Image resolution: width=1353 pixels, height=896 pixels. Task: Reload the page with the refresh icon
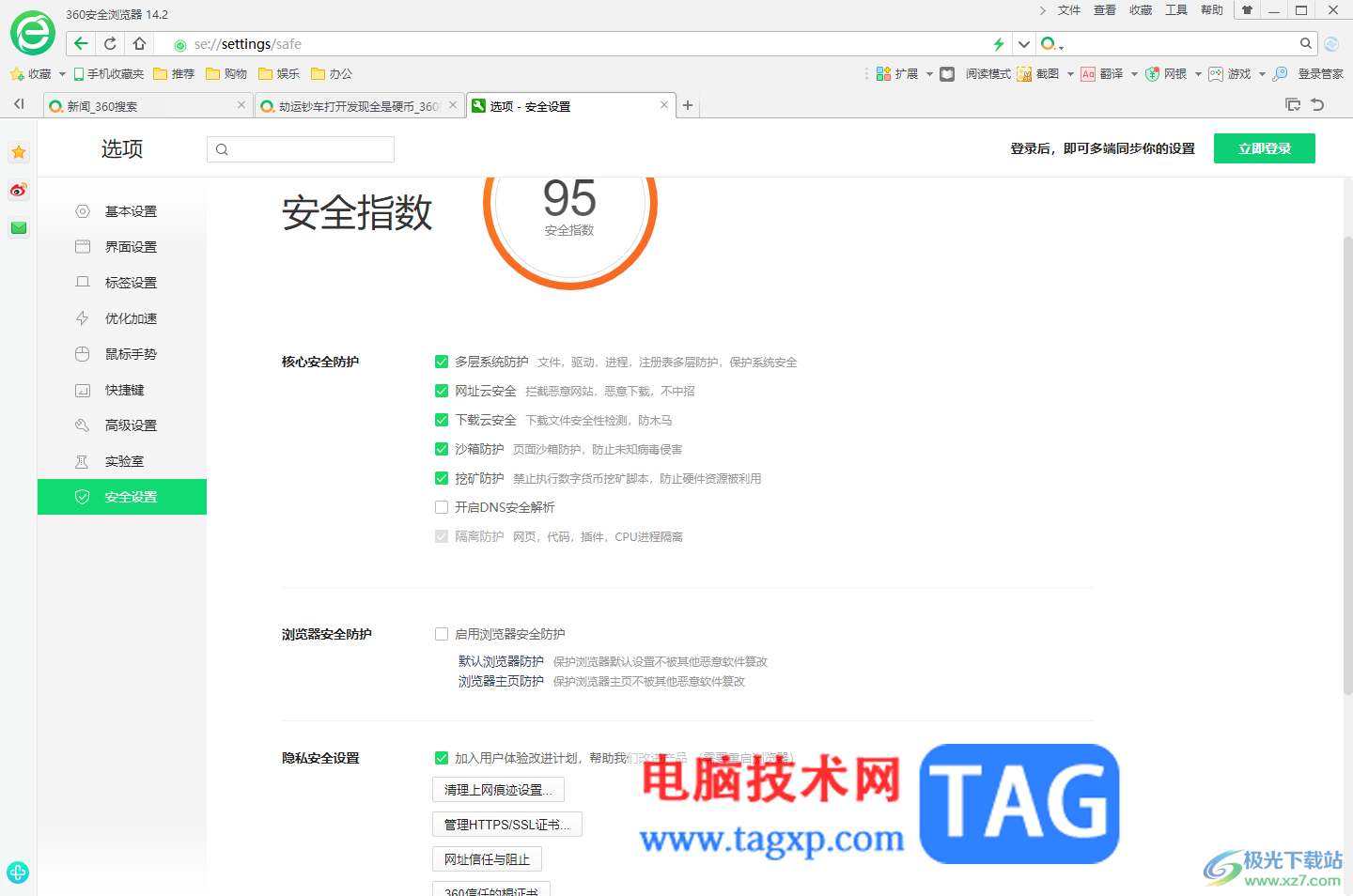tap(110, 43)
